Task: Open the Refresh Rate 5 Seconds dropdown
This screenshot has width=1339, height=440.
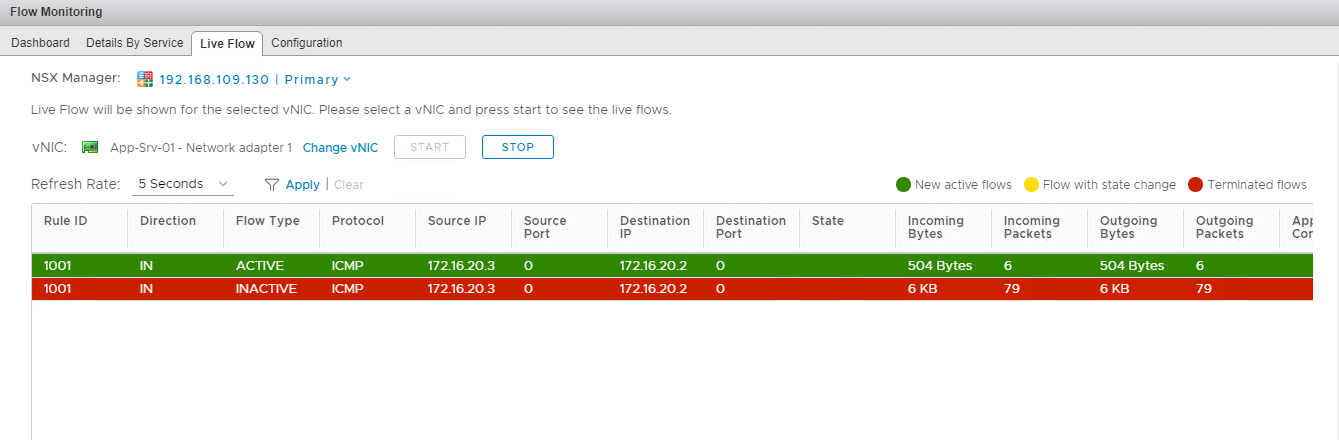Action: pos(183,184)
